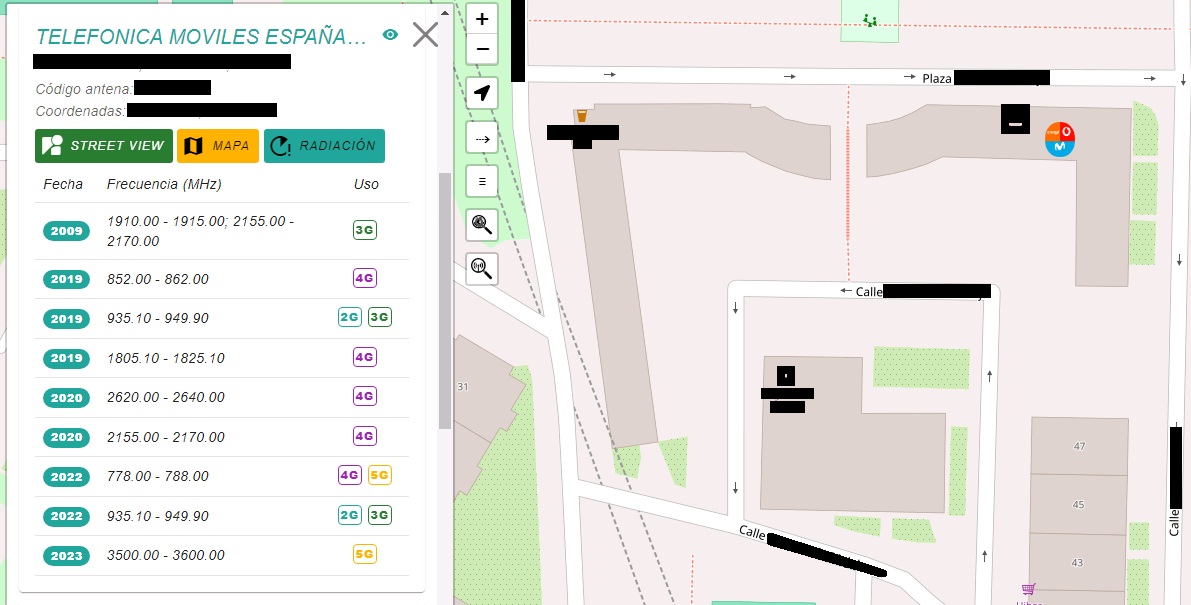Click building number 47 on the map
Viewport: 1191px width, 605px height.
pos(1079,446)
